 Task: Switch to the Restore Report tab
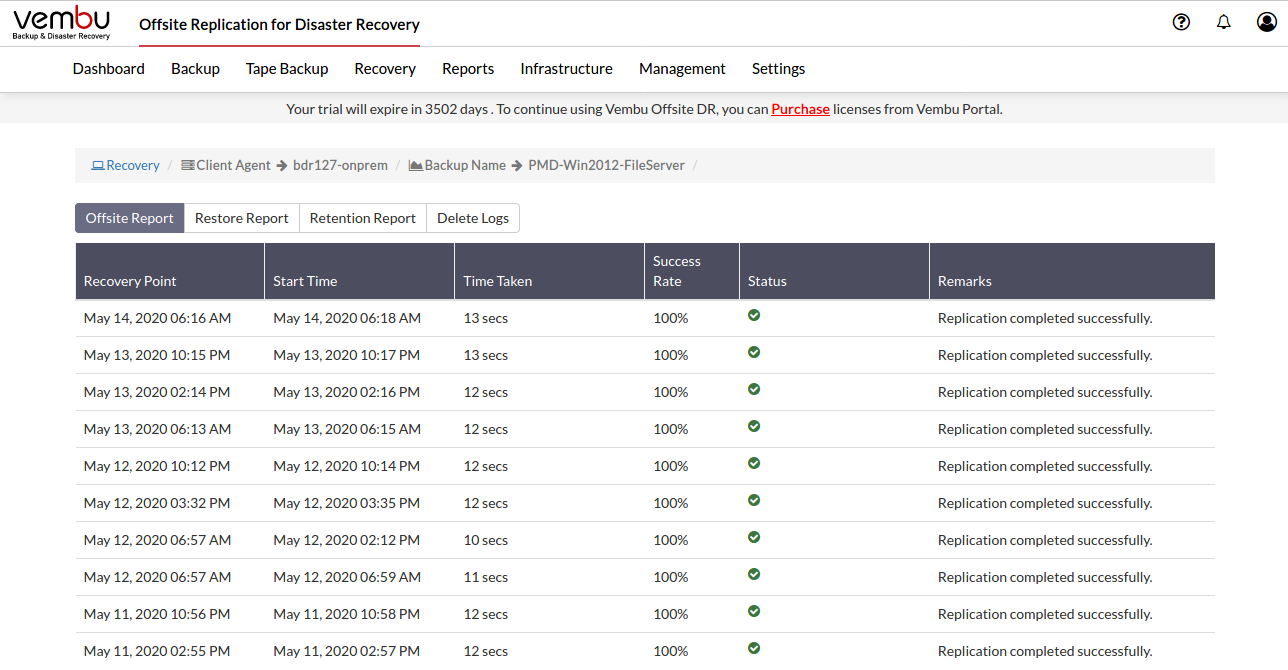(x=242, y=218)
